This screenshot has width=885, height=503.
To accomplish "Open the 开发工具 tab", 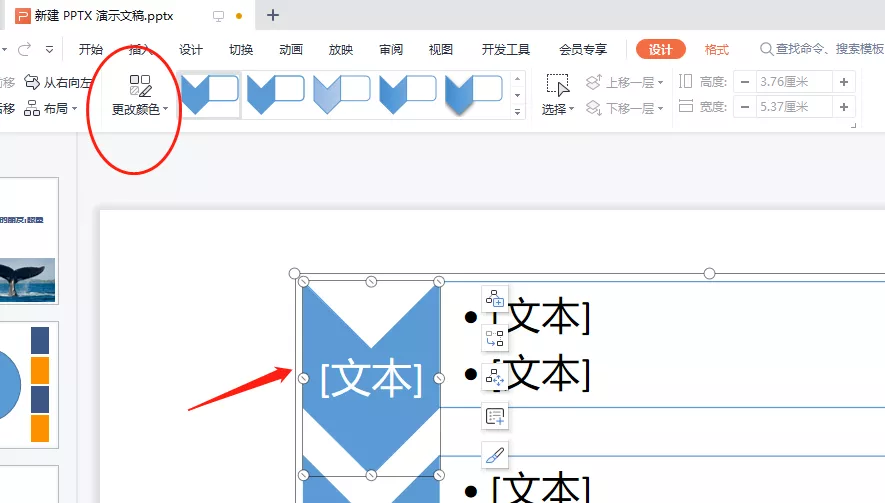I will (x=506, y=50).
